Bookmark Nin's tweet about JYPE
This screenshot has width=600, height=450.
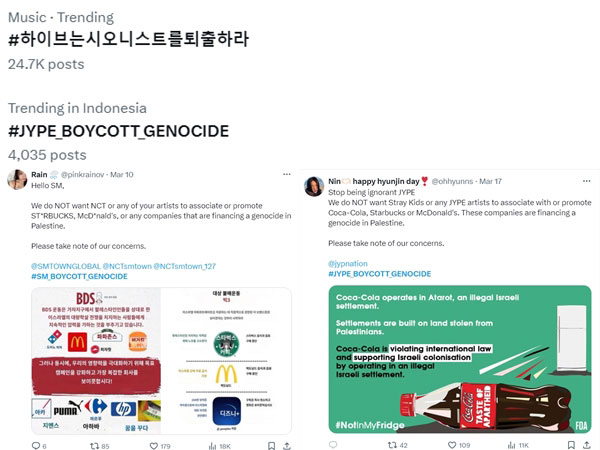coord(571,445)
